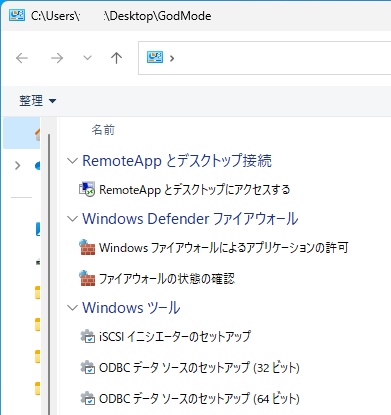Collapse the Windows Defender ファイアウォール group
The image size is (391, 415).
point(72,219)
